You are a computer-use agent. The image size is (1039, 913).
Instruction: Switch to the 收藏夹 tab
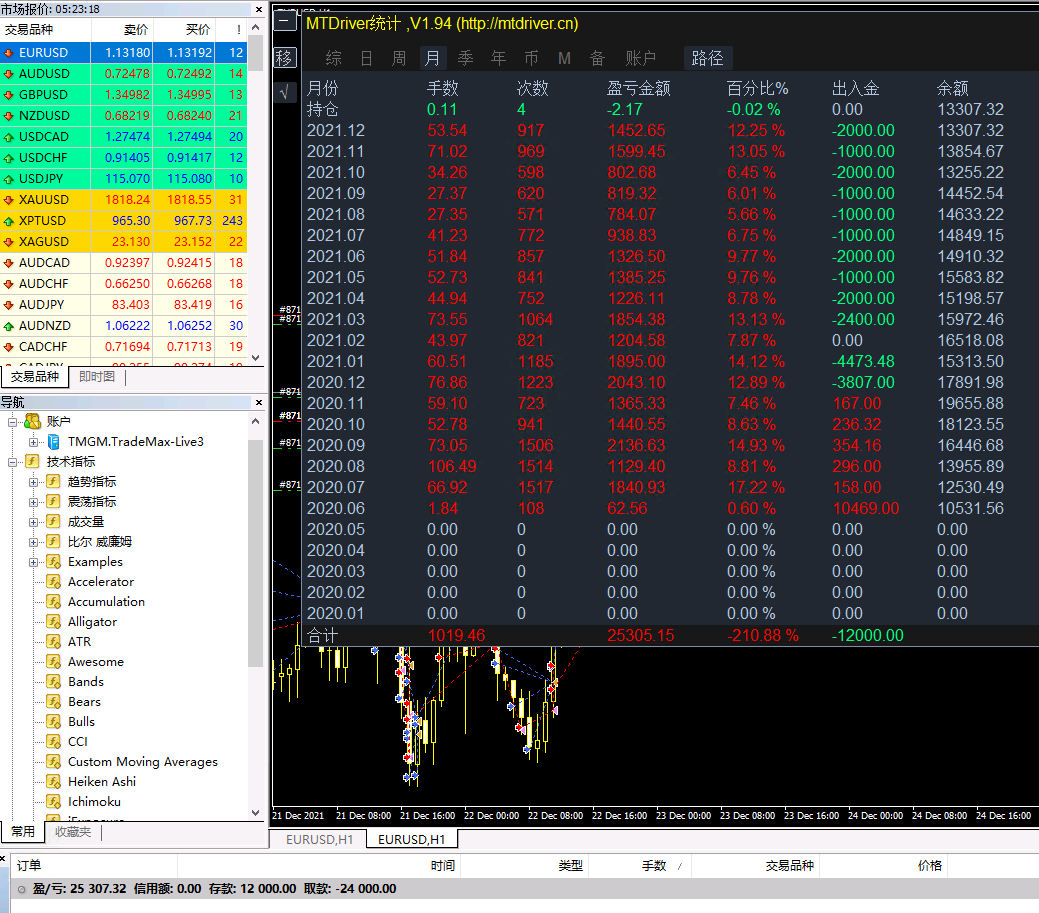73,832
